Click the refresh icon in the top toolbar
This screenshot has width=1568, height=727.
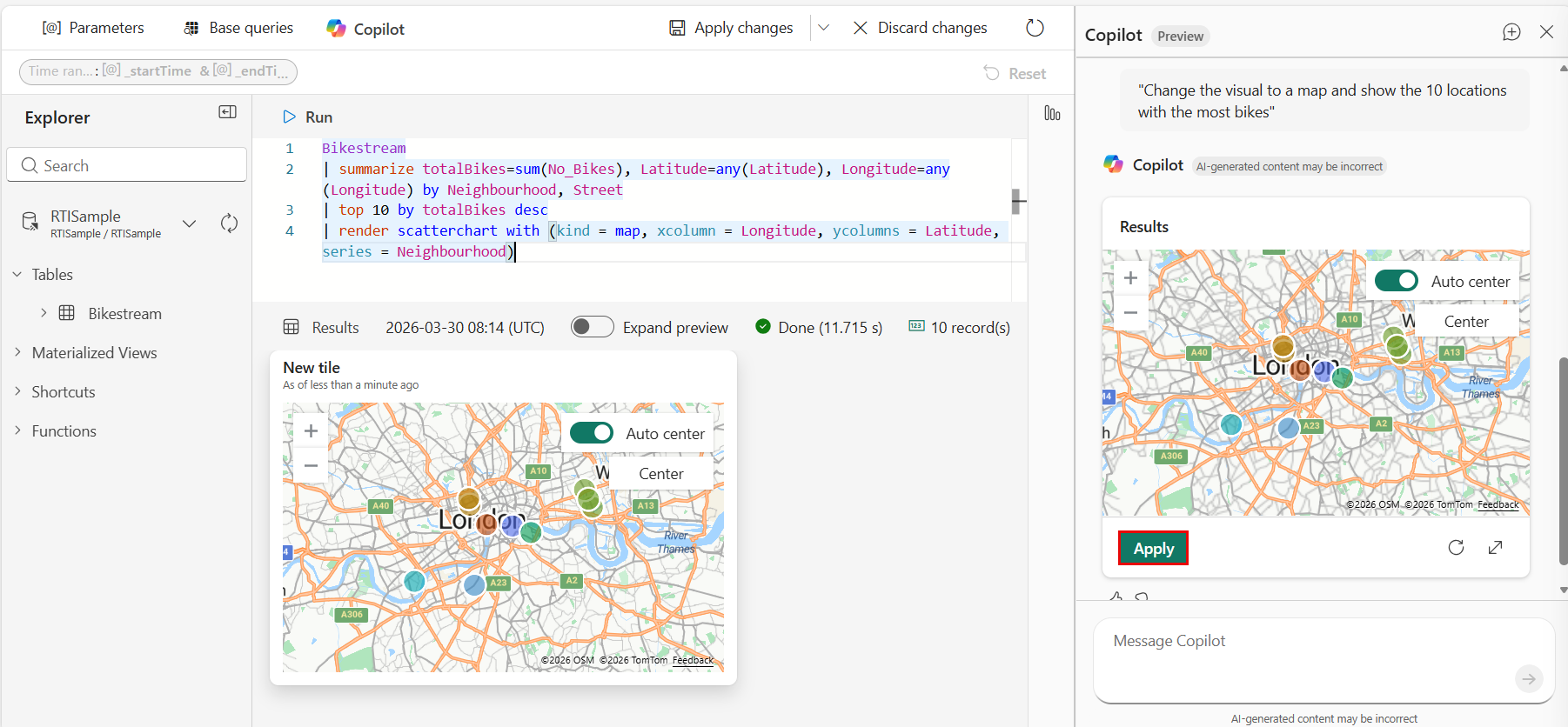click(x=1035, y=28)
